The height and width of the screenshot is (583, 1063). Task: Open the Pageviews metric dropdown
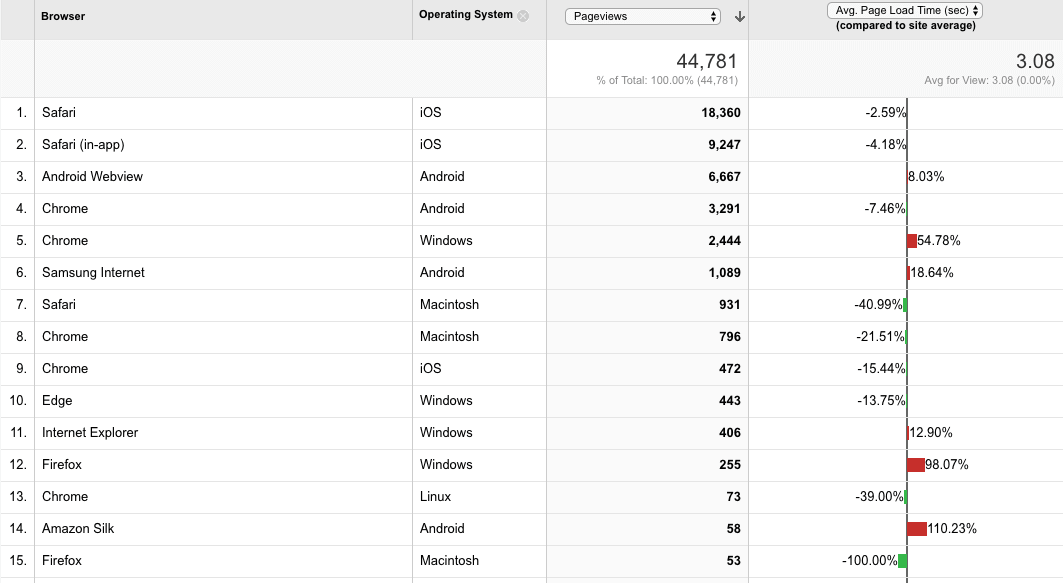[x=643, y=16]
